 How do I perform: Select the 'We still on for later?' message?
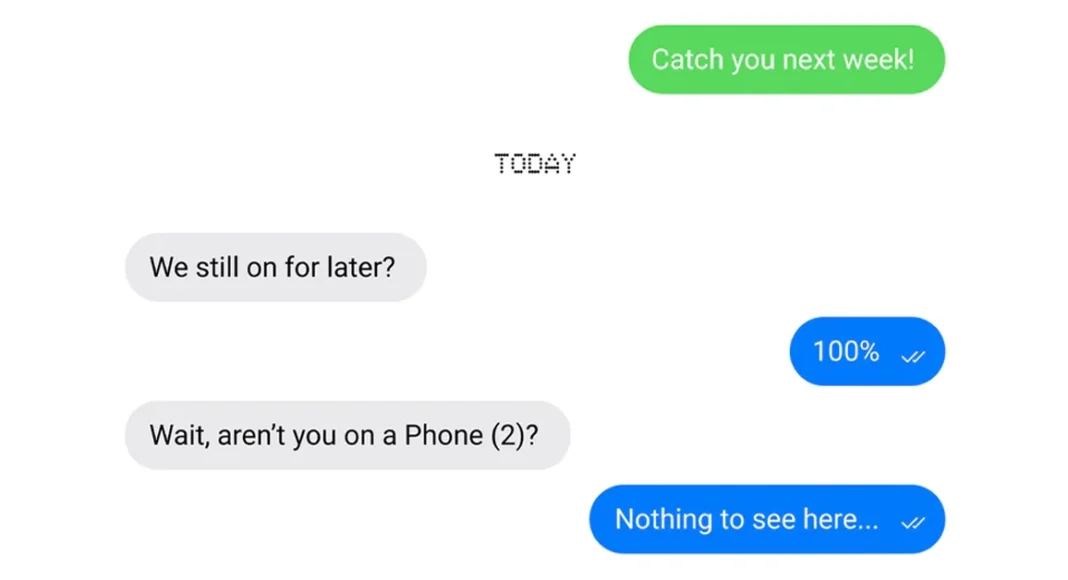(276, 267)
